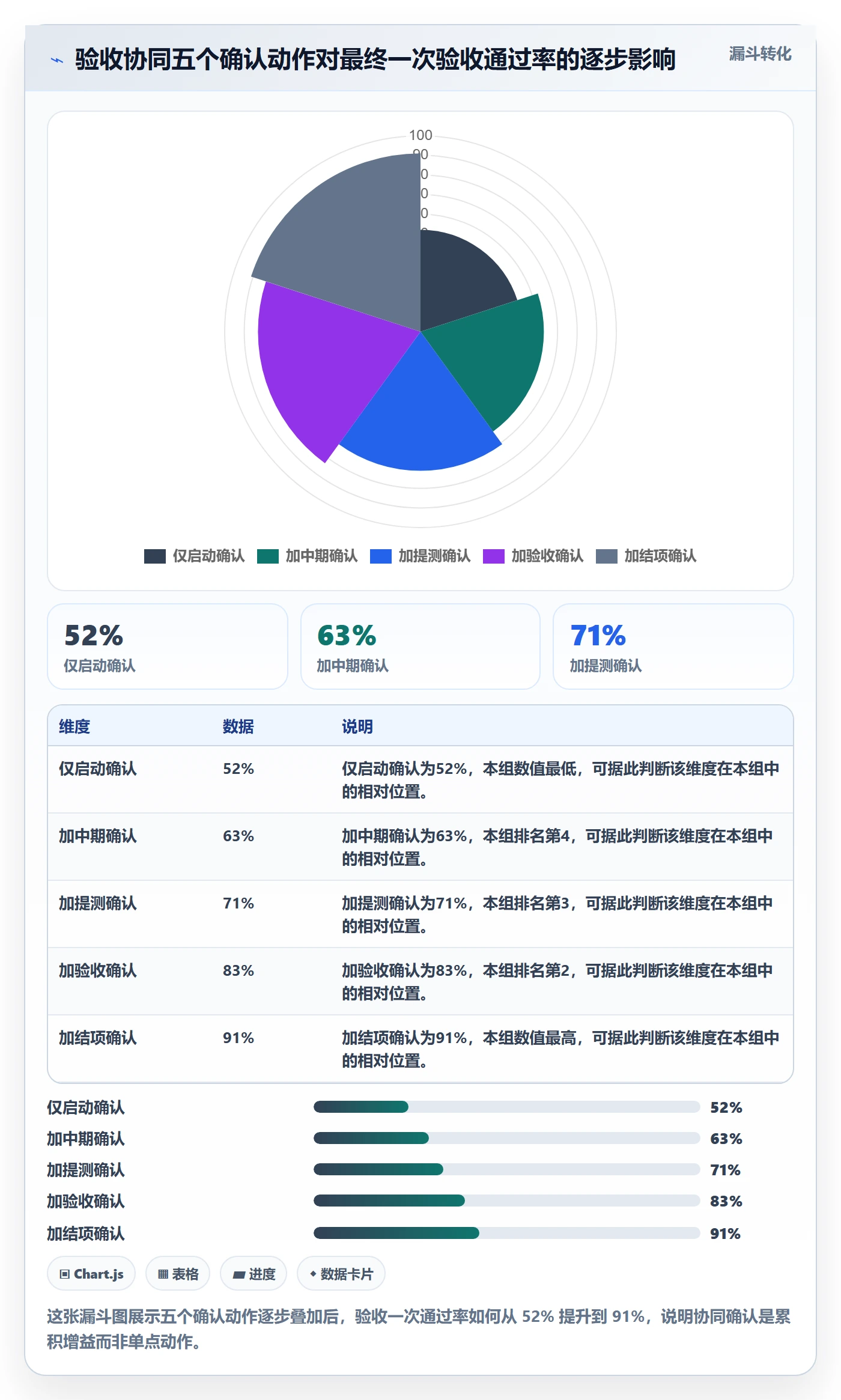Click the description starting 加提测确认为71%
Screen dimensions: 841x1400
pyautogui.click(x=557, y=915)
